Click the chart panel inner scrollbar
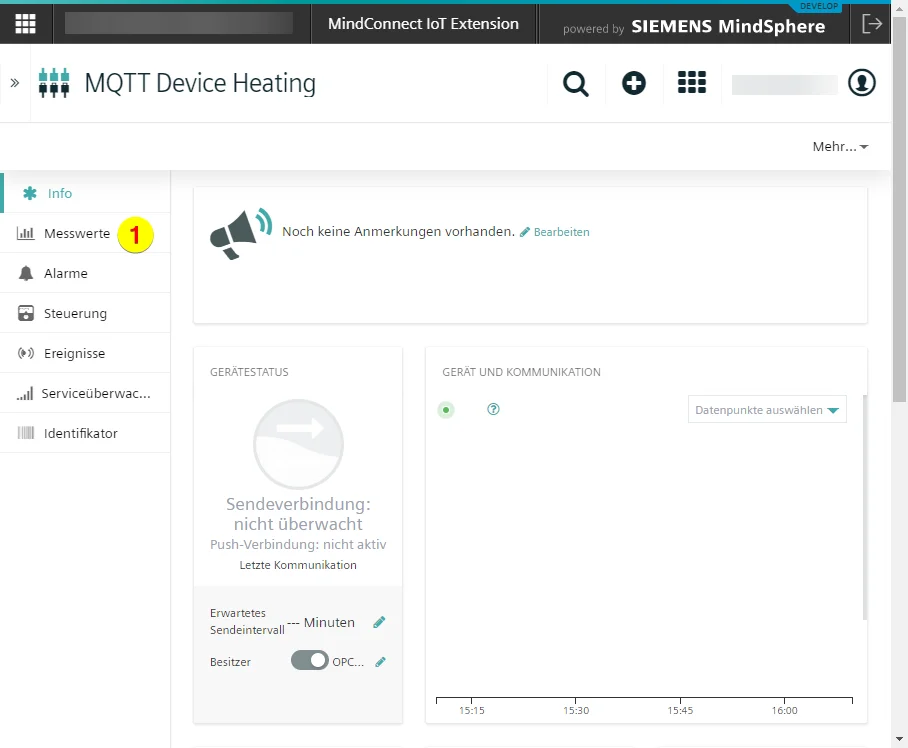Viewport: 908px width, 748px height. click(x=865, y=507)
